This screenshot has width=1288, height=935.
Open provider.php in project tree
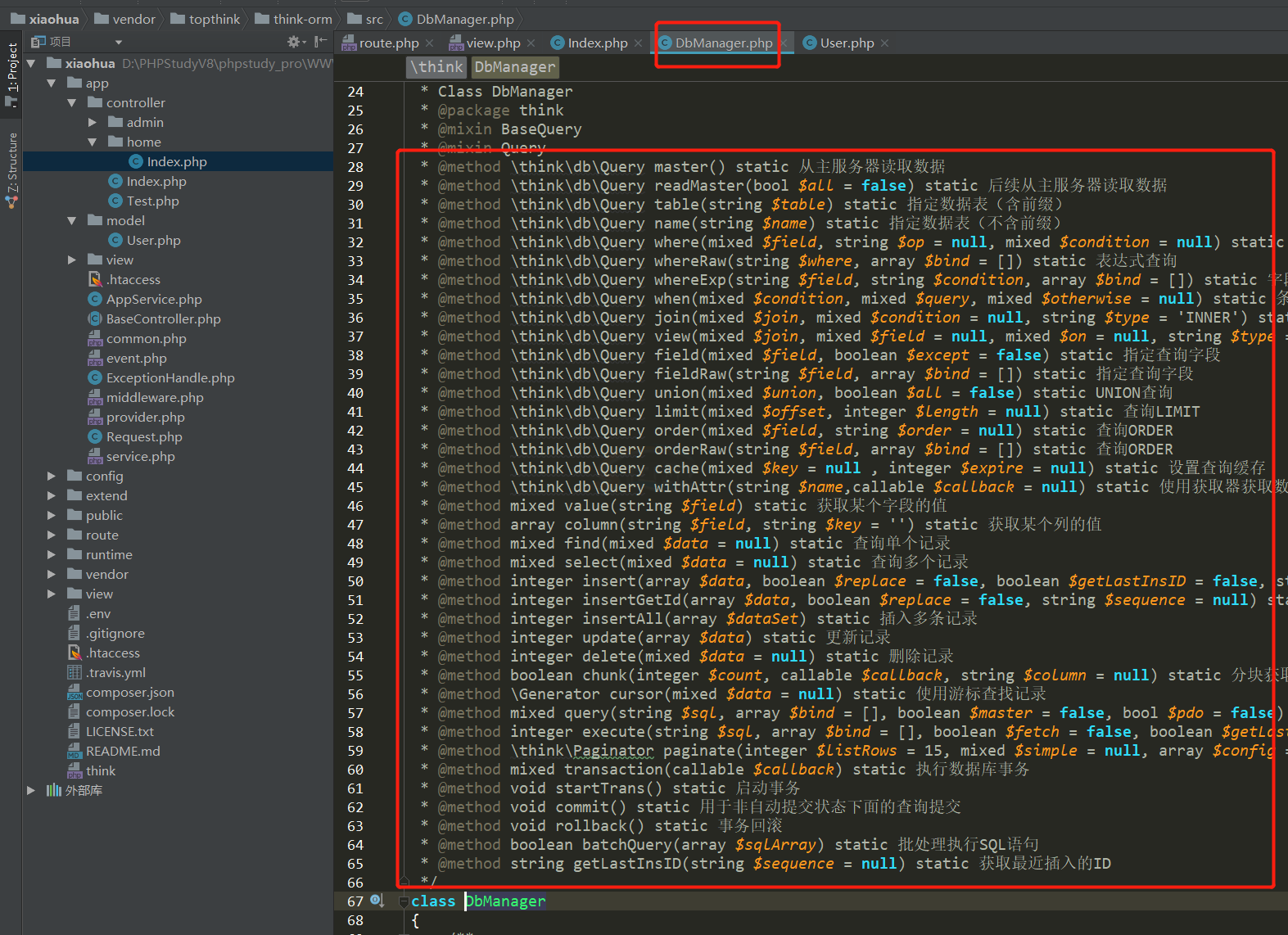(x=137, y=417)
